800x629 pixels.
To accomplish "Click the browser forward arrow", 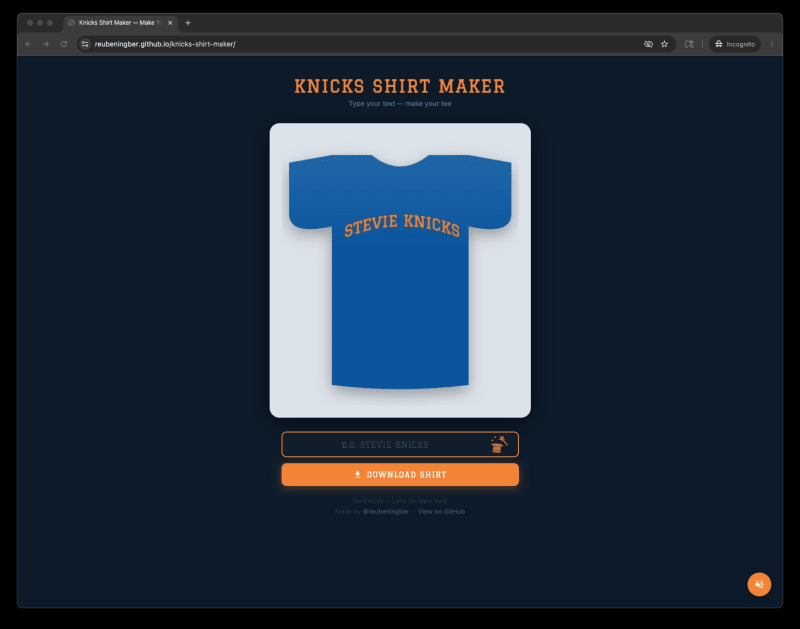I will pos(46,44).
